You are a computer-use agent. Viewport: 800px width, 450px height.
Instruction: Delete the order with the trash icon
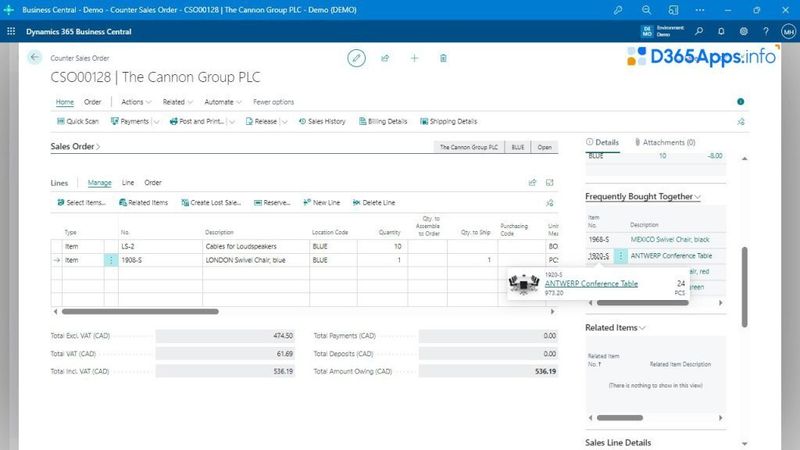443,58
